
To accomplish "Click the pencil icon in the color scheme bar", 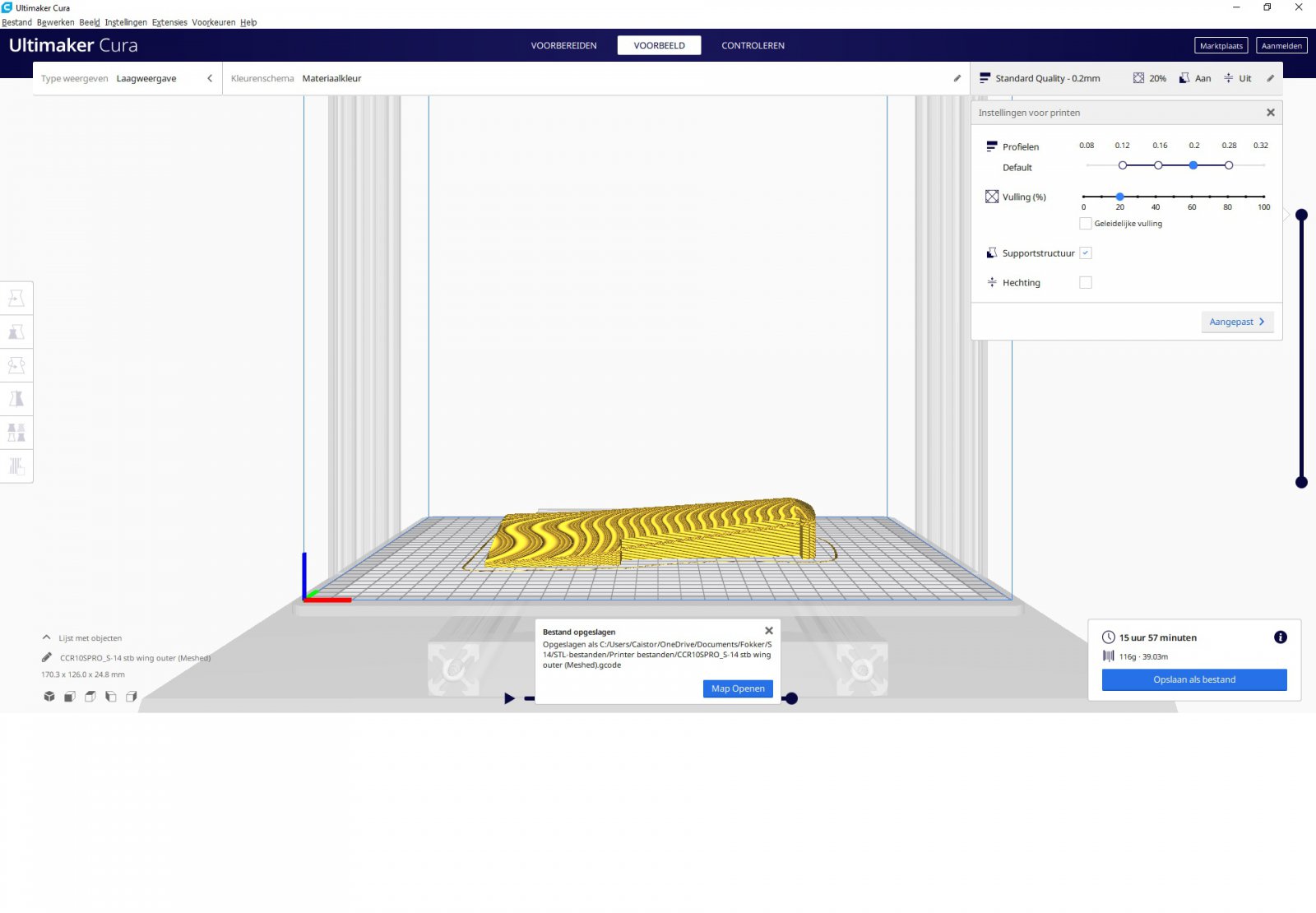I will click(957, 78).
